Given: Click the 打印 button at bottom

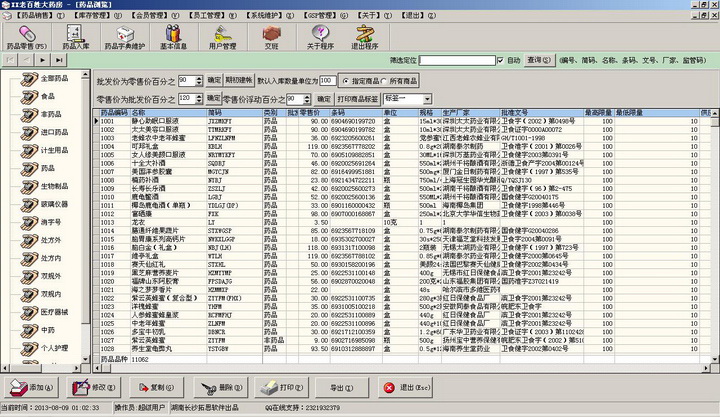Looking at the screenshot, I should (x=282, y=388).
